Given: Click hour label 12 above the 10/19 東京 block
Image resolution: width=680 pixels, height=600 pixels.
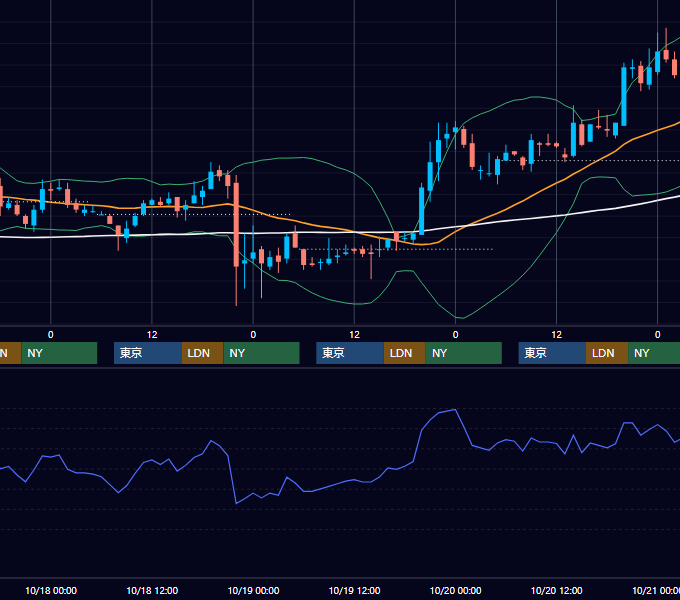Looking at the screenshot, I should 354,335.
